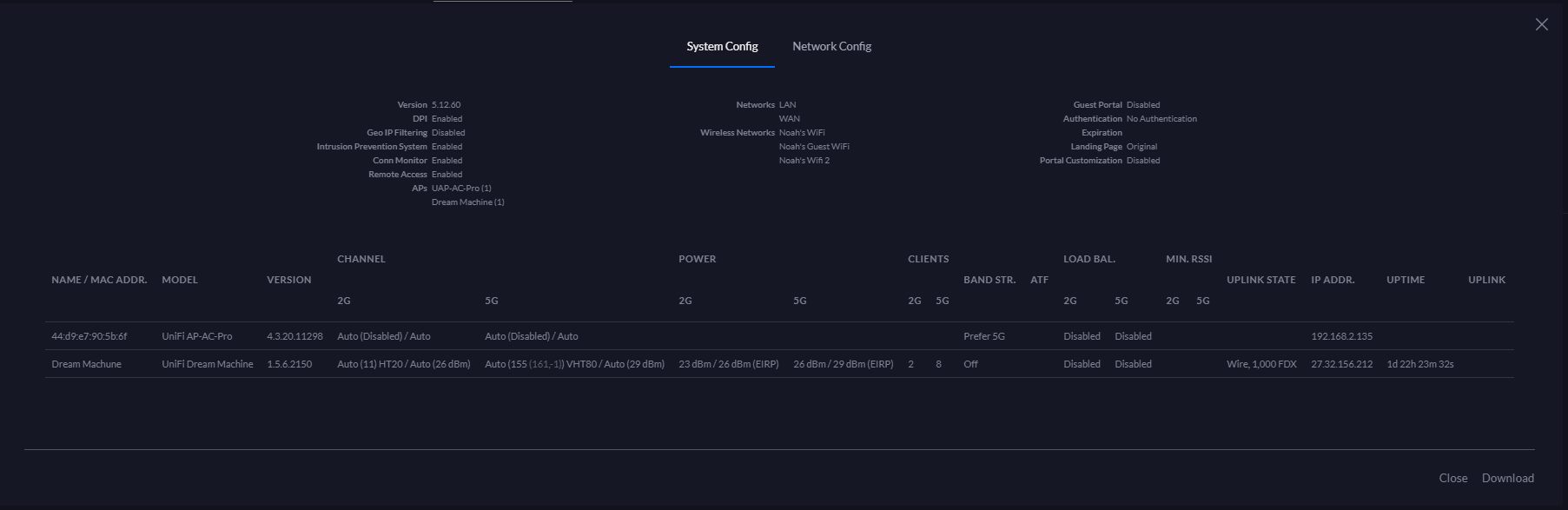Select the System Config tab
1568x510 pixels.
tap(722, 46)
